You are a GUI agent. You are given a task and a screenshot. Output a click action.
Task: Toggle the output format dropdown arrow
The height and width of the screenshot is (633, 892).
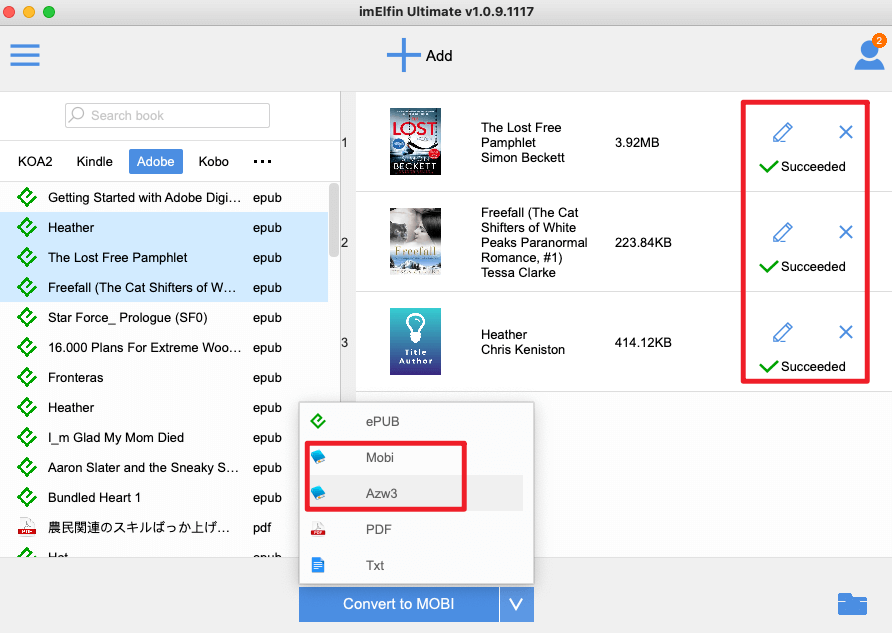(x=517, y=604)
